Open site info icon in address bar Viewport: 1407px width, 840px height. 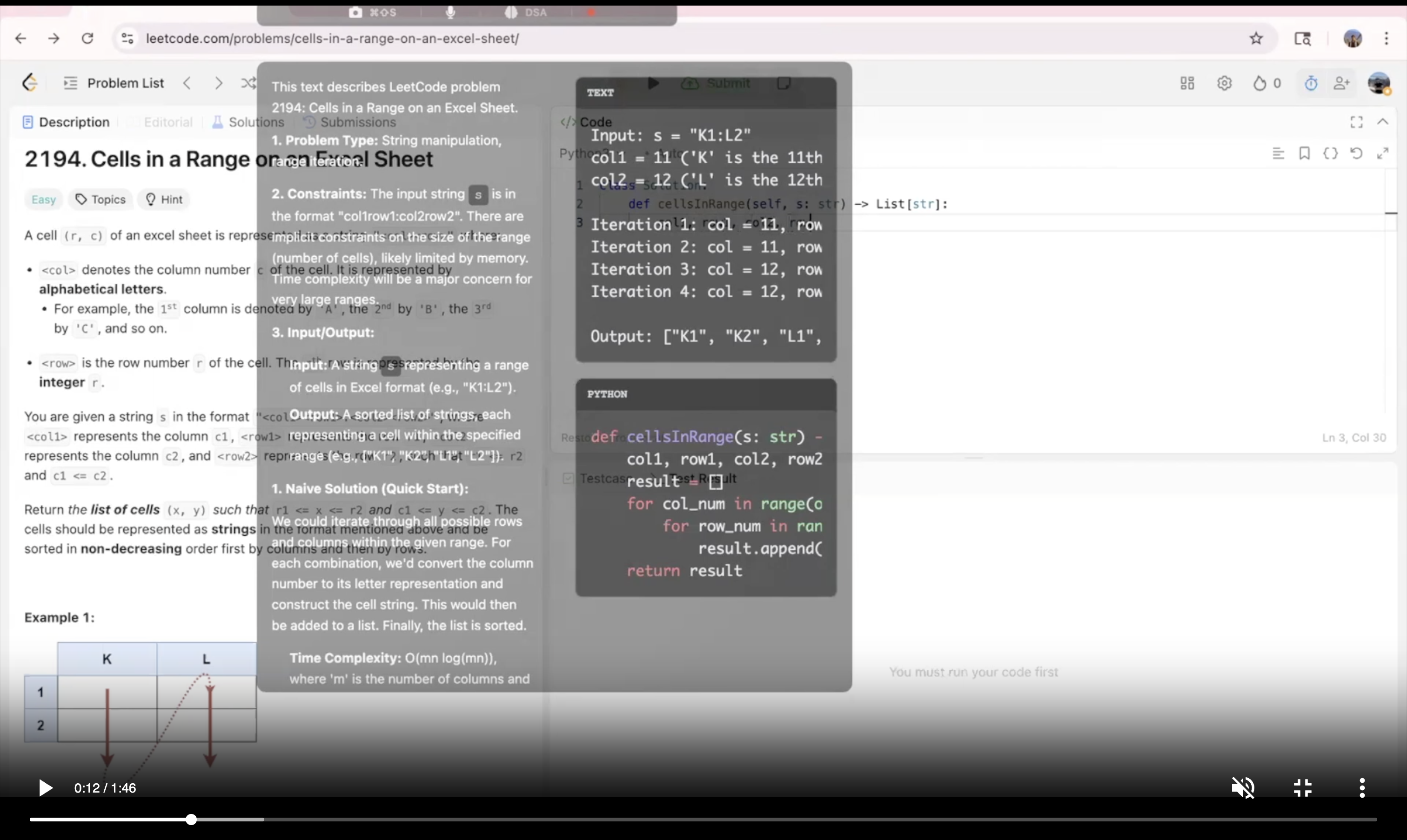[x=127, y=39]
